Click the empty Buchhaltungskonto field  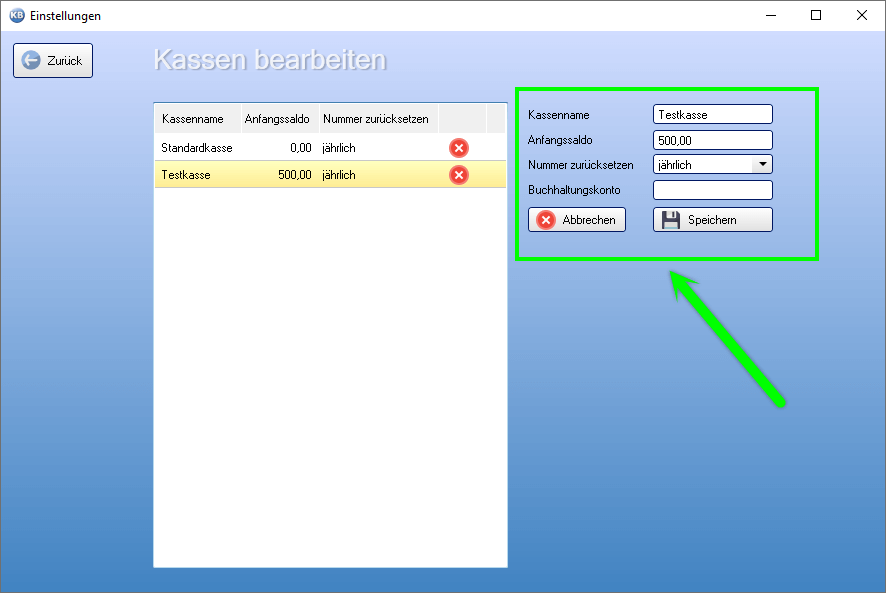[713, 190]
